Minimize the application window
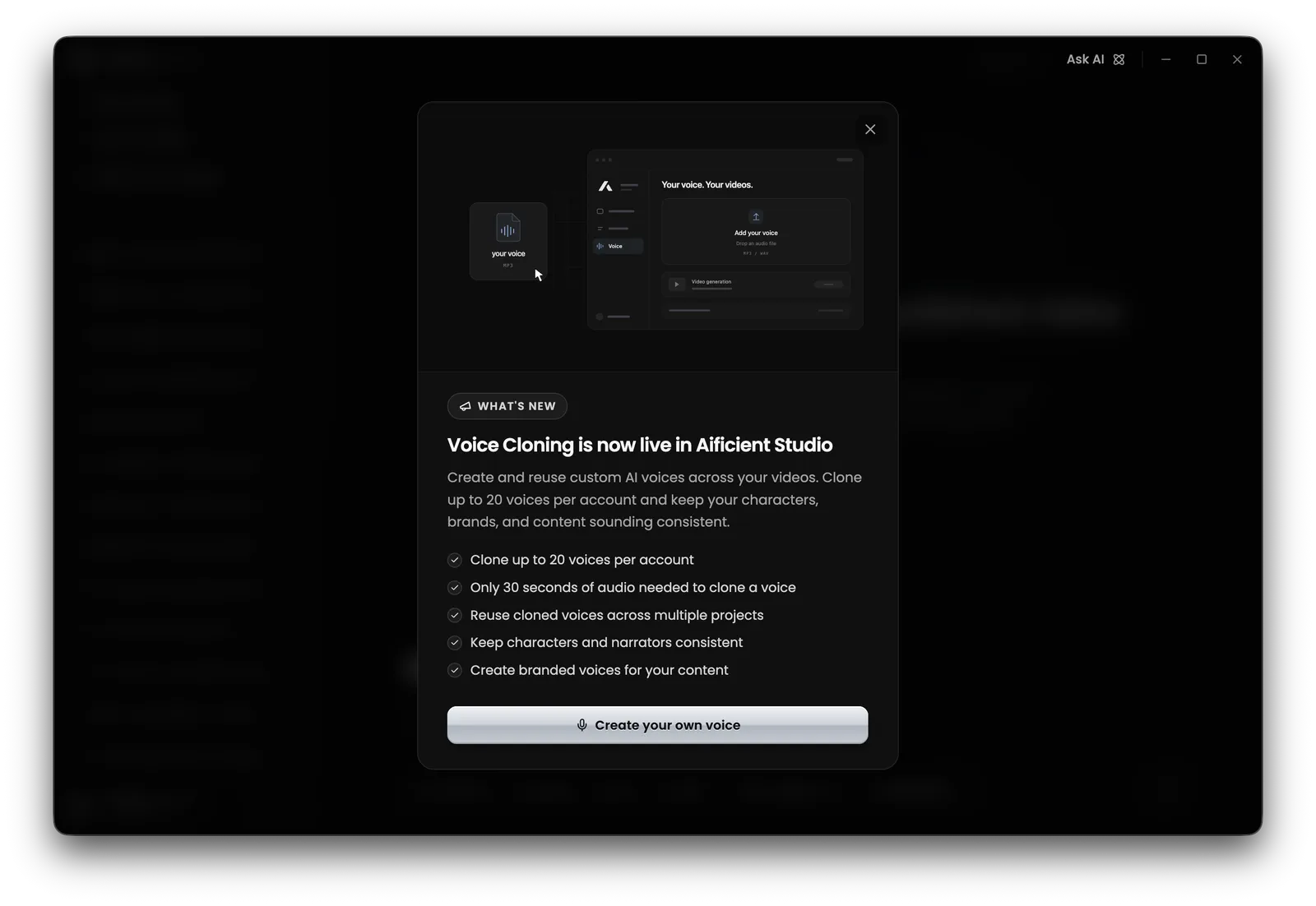This screenshot has width=1316, height=906. pos(1165,59)
